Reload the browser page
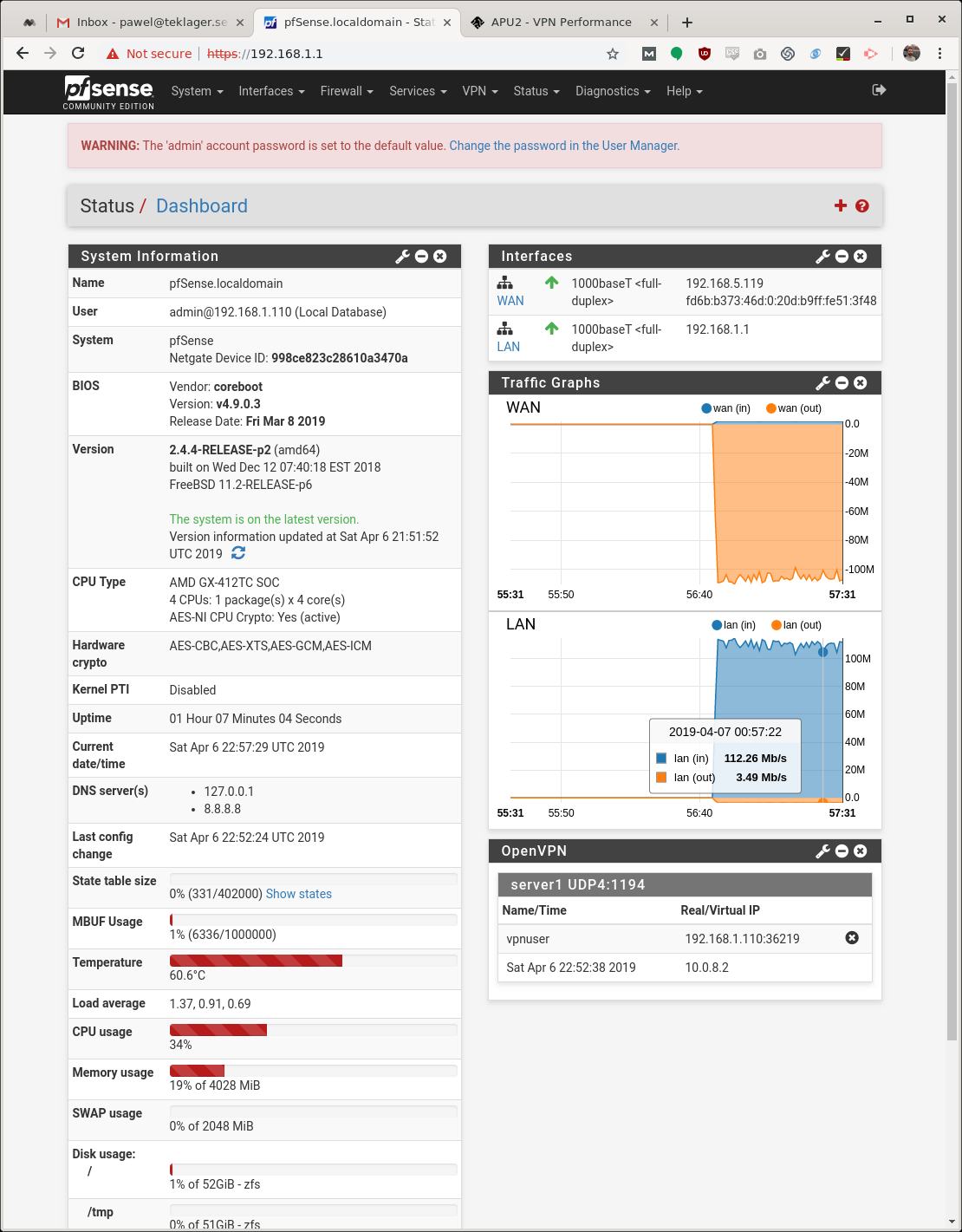The width and height of the screenshot is (962, 1232). pos(78,54)
